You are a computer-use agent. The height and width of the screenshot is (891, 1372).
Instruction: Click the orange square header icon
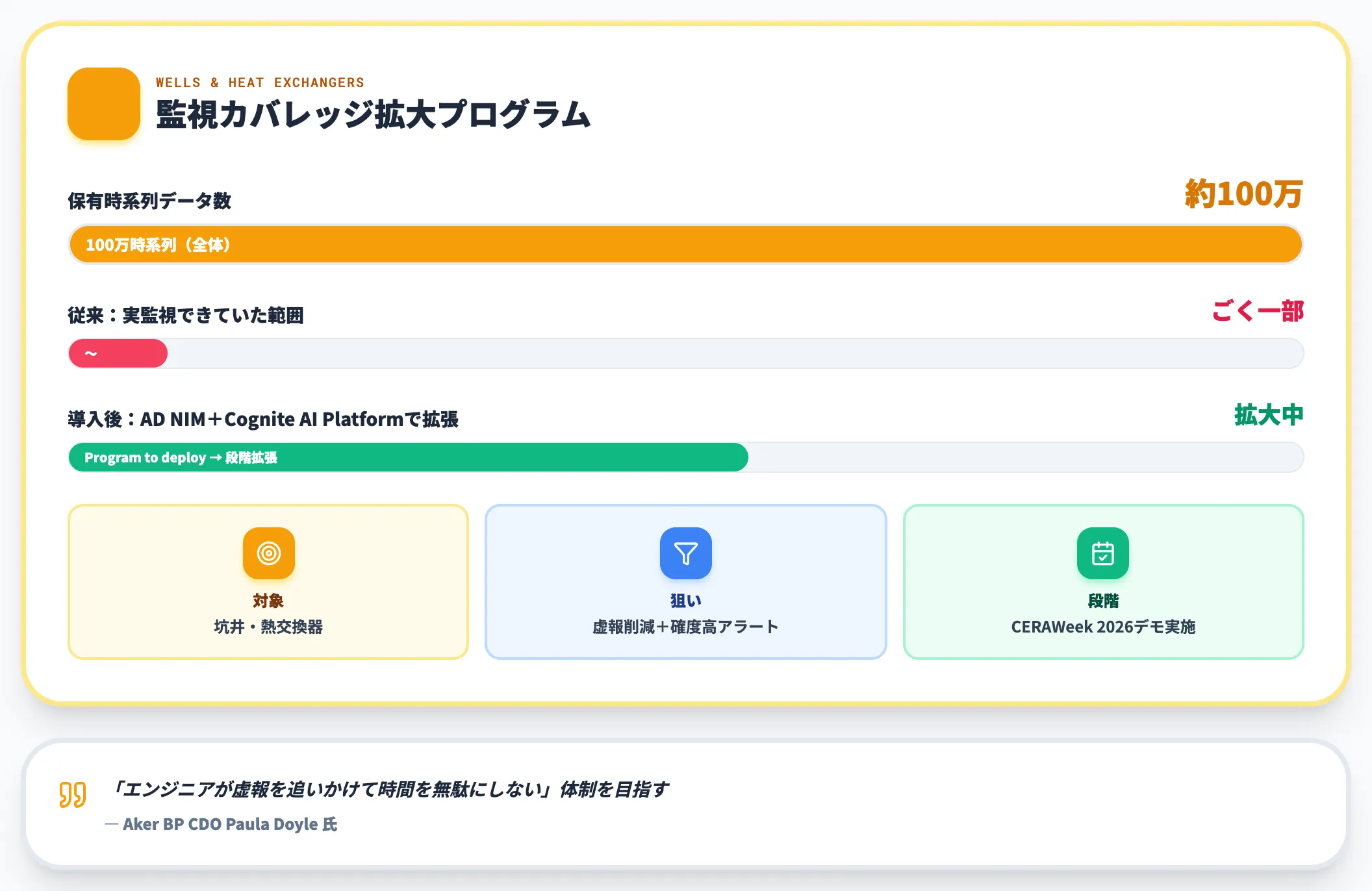(104, 104)
